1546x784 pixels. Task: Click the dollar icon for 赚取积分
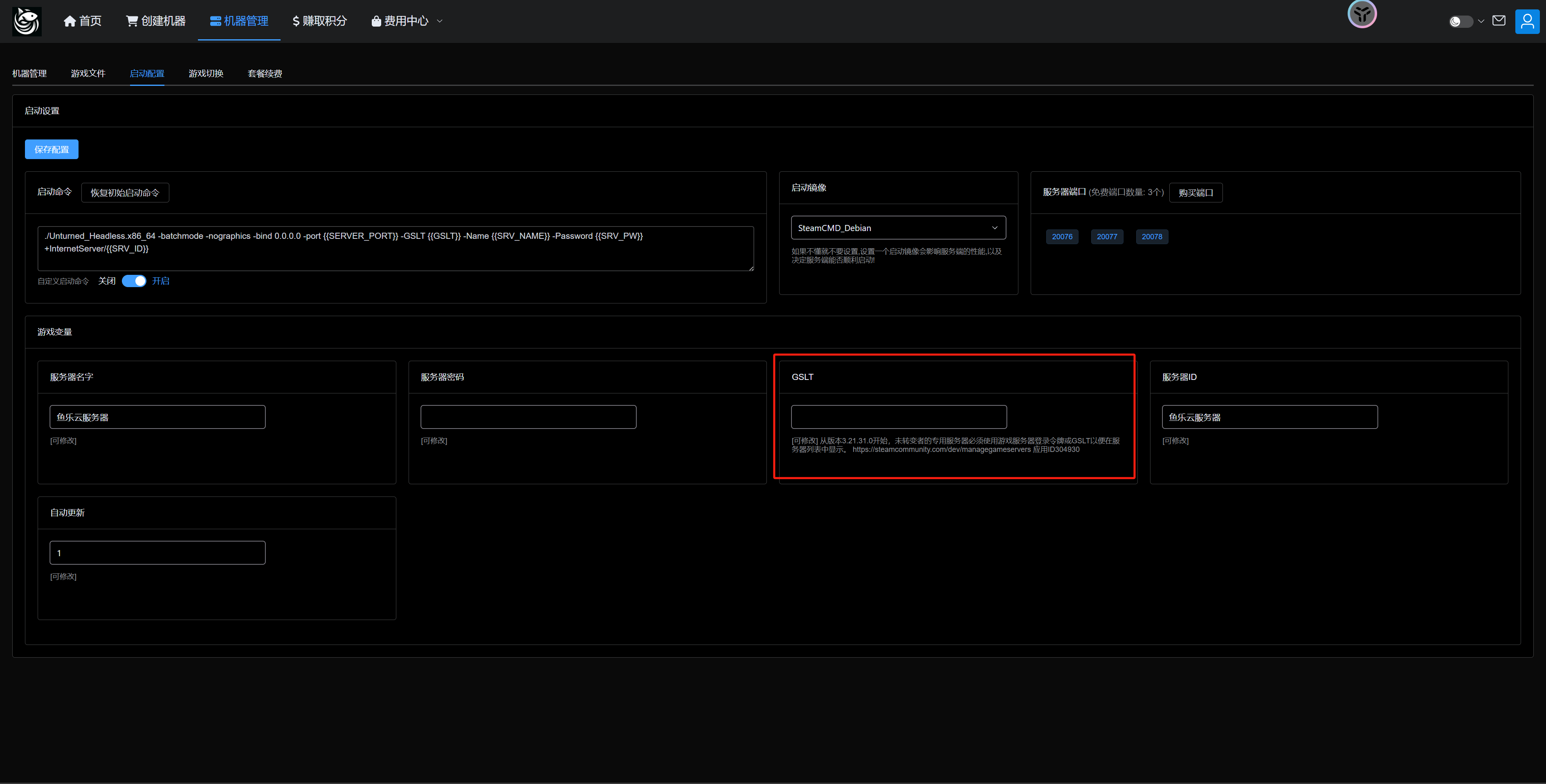pyautogui.click(x=296, y=22)
